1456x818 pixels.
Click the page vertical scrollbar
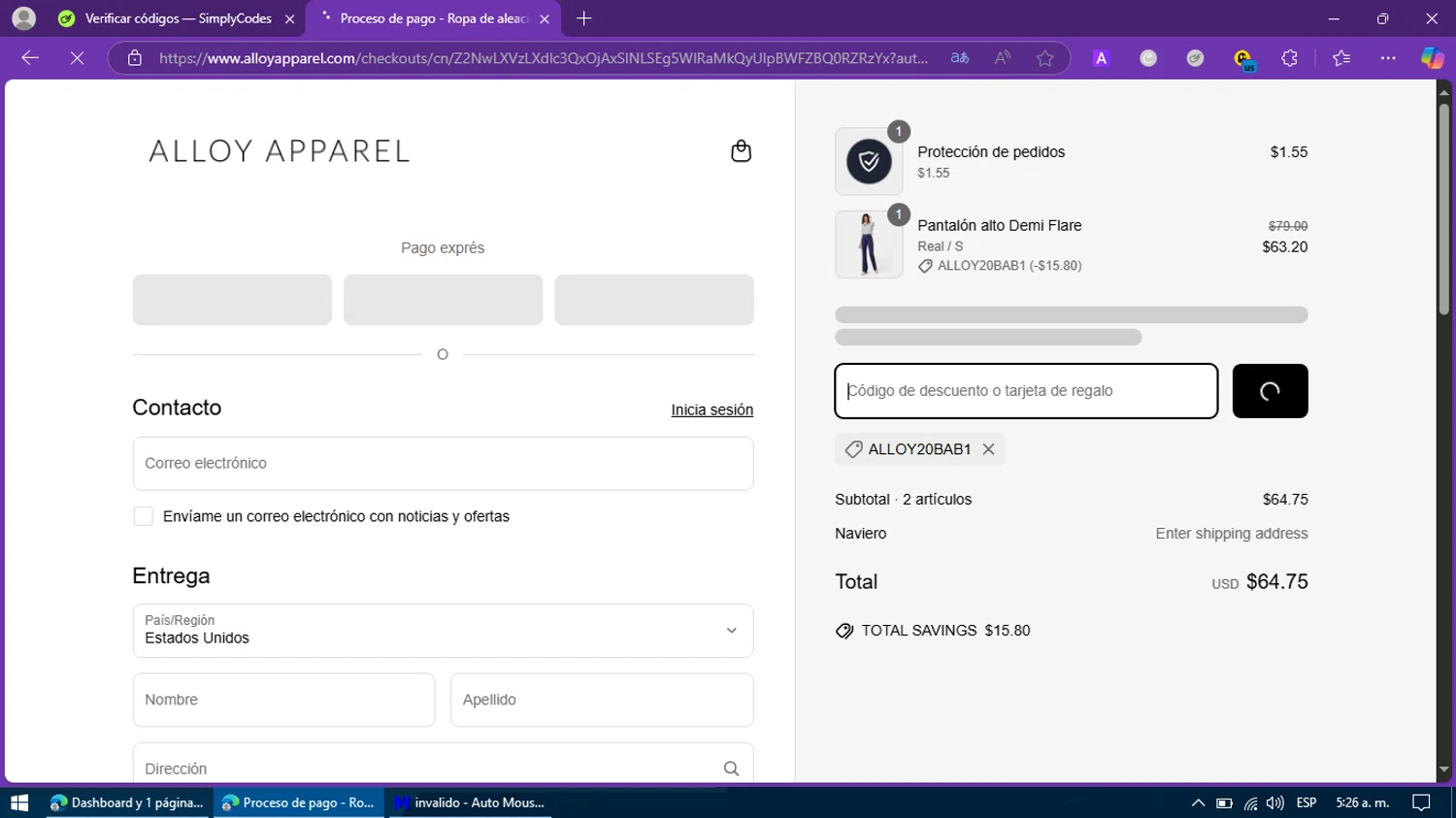[1444, 209]
